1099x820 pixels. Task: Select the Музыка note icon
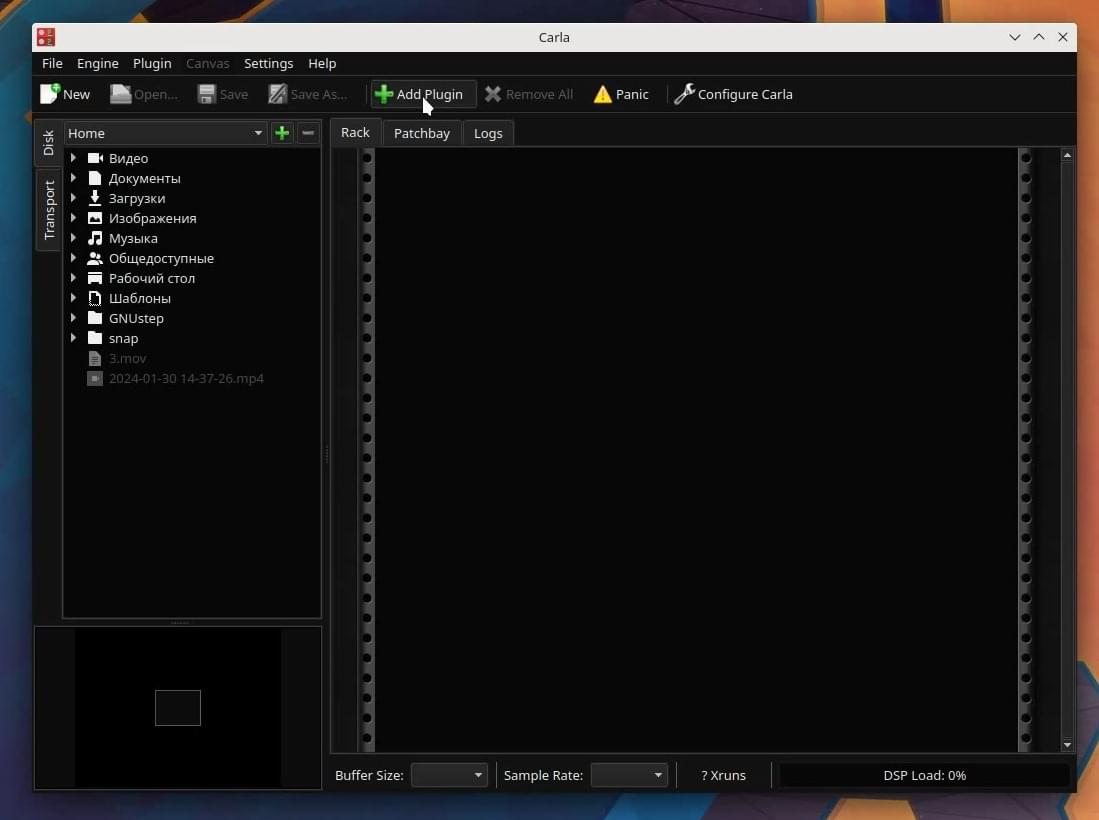tap(95, 238)
